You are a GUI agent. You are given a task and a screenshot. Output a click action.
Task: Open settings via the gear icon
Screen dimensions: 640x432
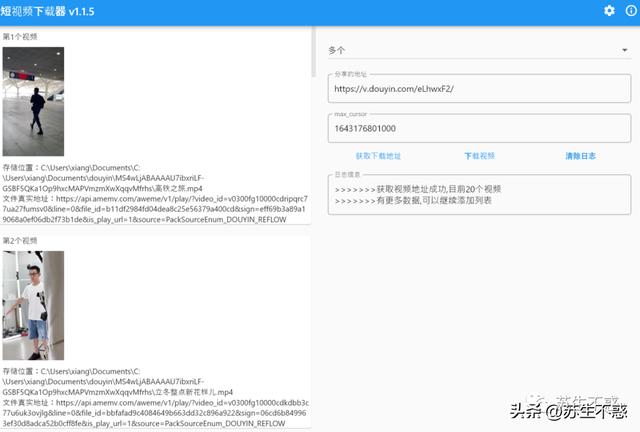pyautogui.click(x=609, y=11)
